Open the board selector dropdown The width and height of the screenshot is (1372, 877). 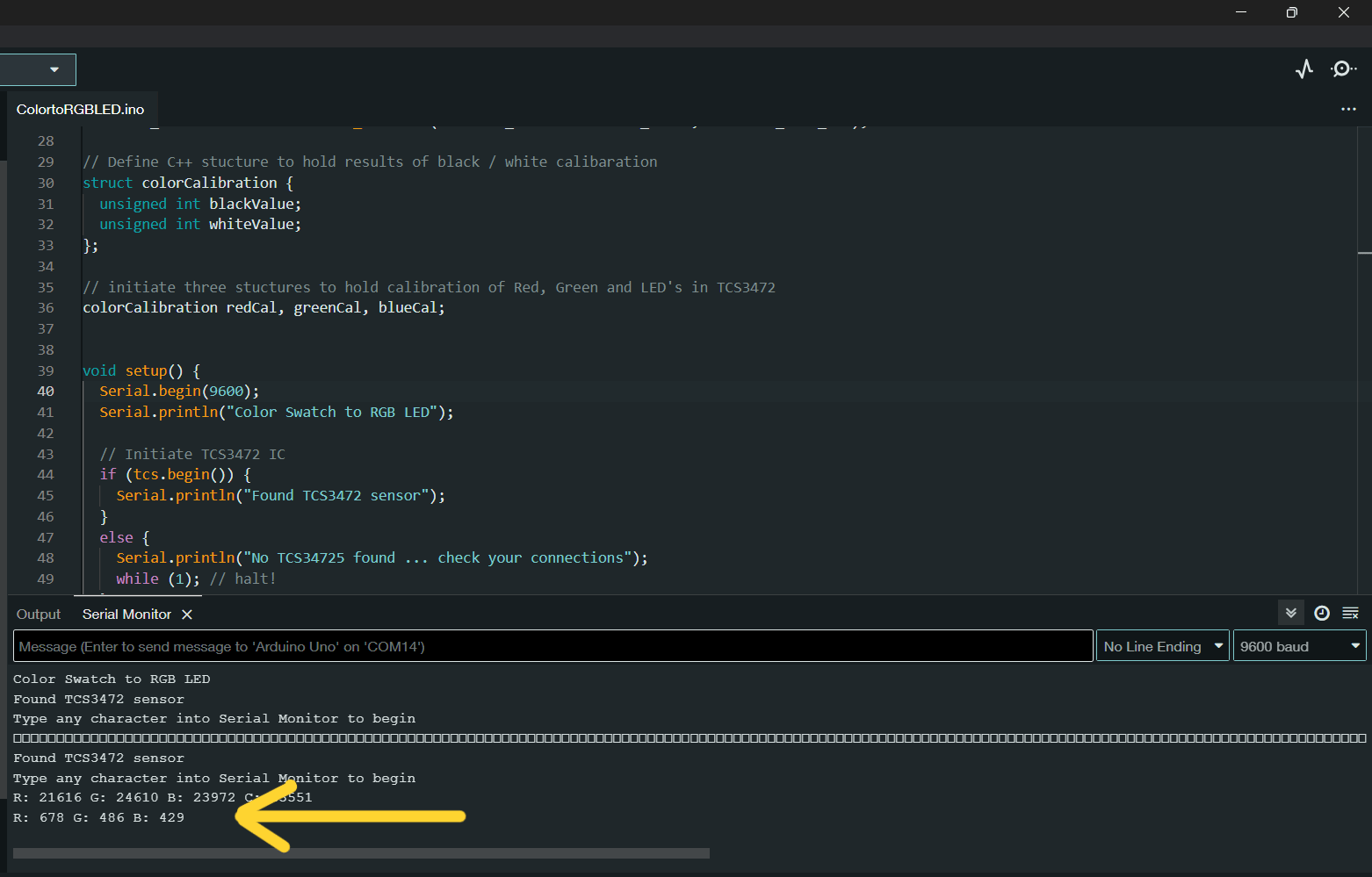pos(38,69)
